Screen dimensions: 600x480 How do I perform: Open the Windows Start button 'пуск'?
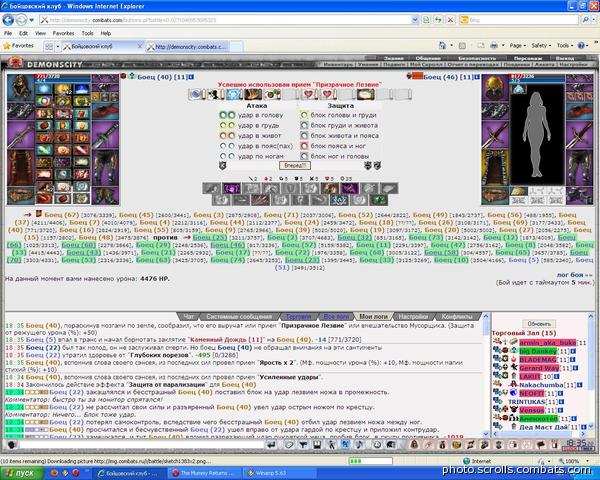pyautogui.click(x=22, y=473)
